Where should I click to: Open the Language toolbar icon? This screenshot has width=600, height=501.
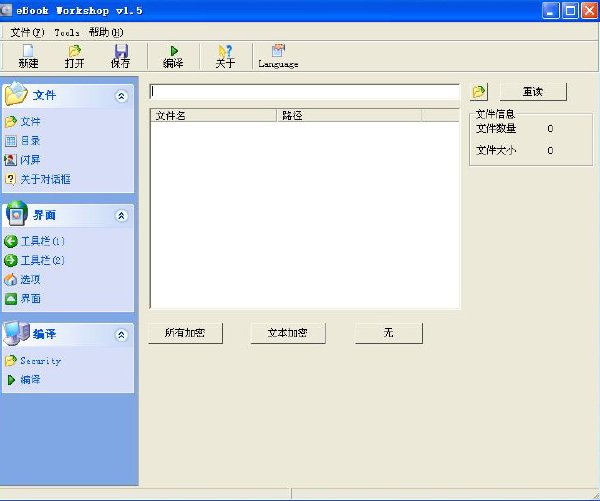tap(278, 56)
